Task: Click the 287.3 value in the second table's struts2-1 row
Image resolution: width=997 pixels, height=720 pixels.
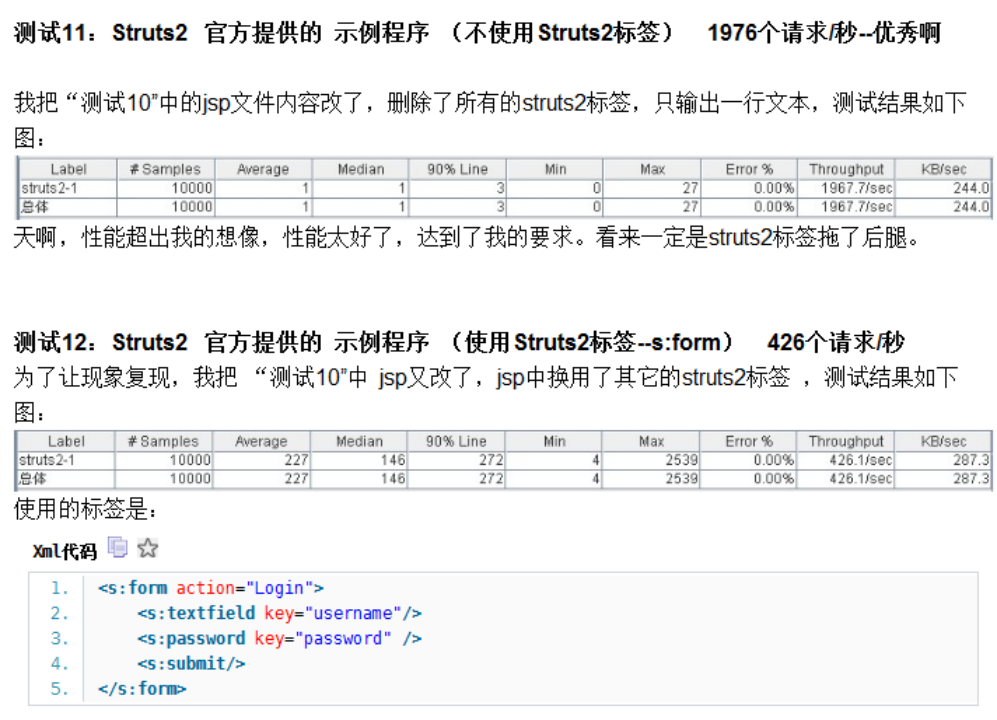Action: tap(970, 460)
